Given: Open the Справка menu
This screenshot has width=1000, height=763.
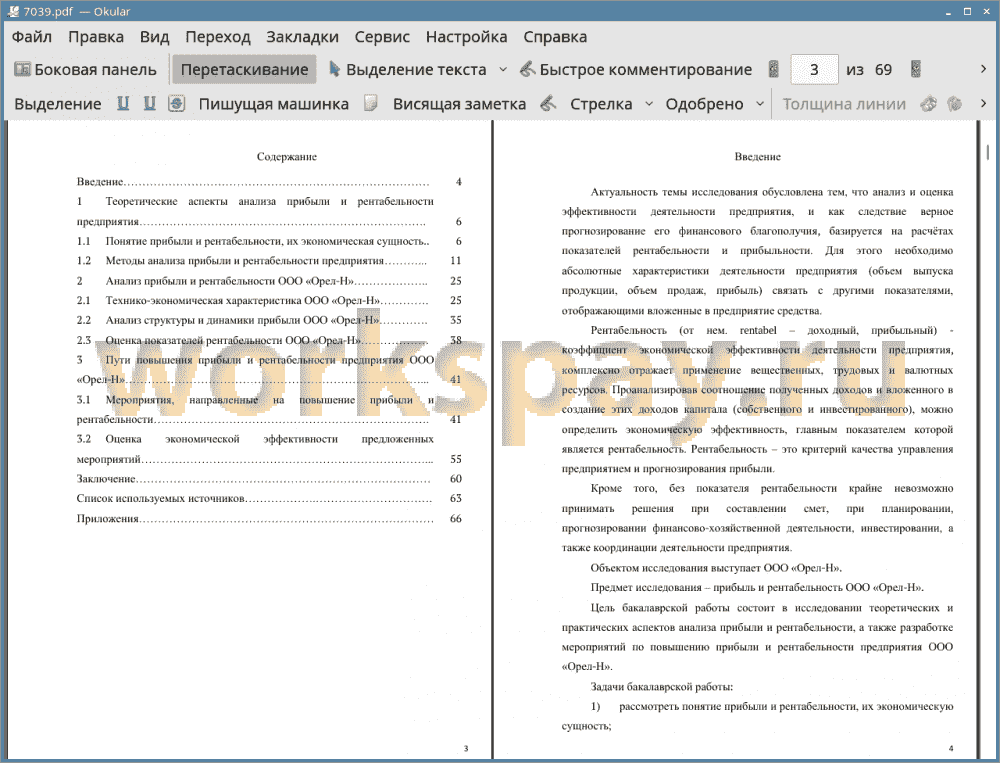Looking at the screenshot, I should (555, 37).
